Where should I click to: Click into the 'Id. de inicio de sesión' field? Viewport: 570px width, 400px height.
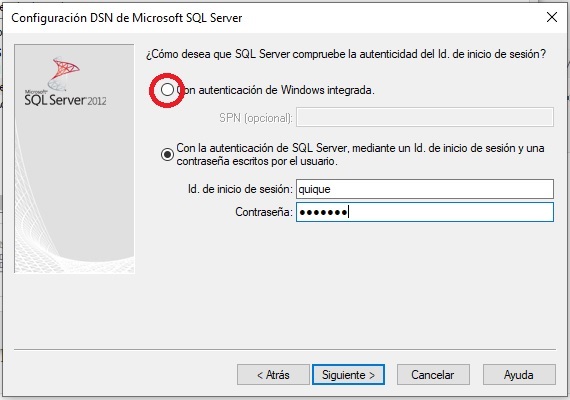click(425, 189)
